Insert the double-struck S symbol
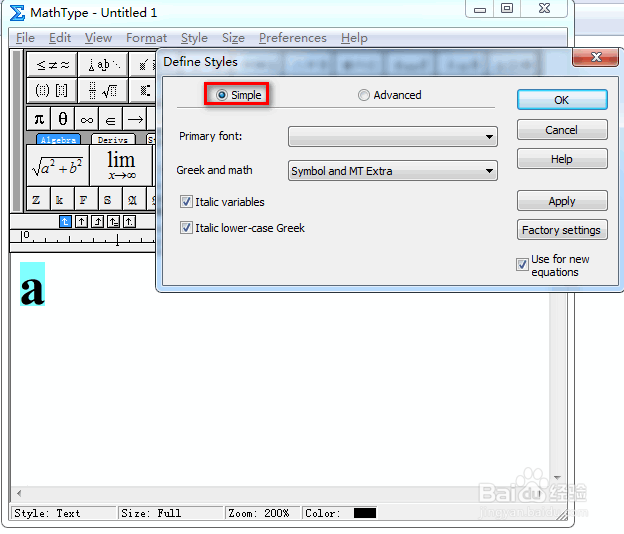624x534 pixels. (110, 199)
